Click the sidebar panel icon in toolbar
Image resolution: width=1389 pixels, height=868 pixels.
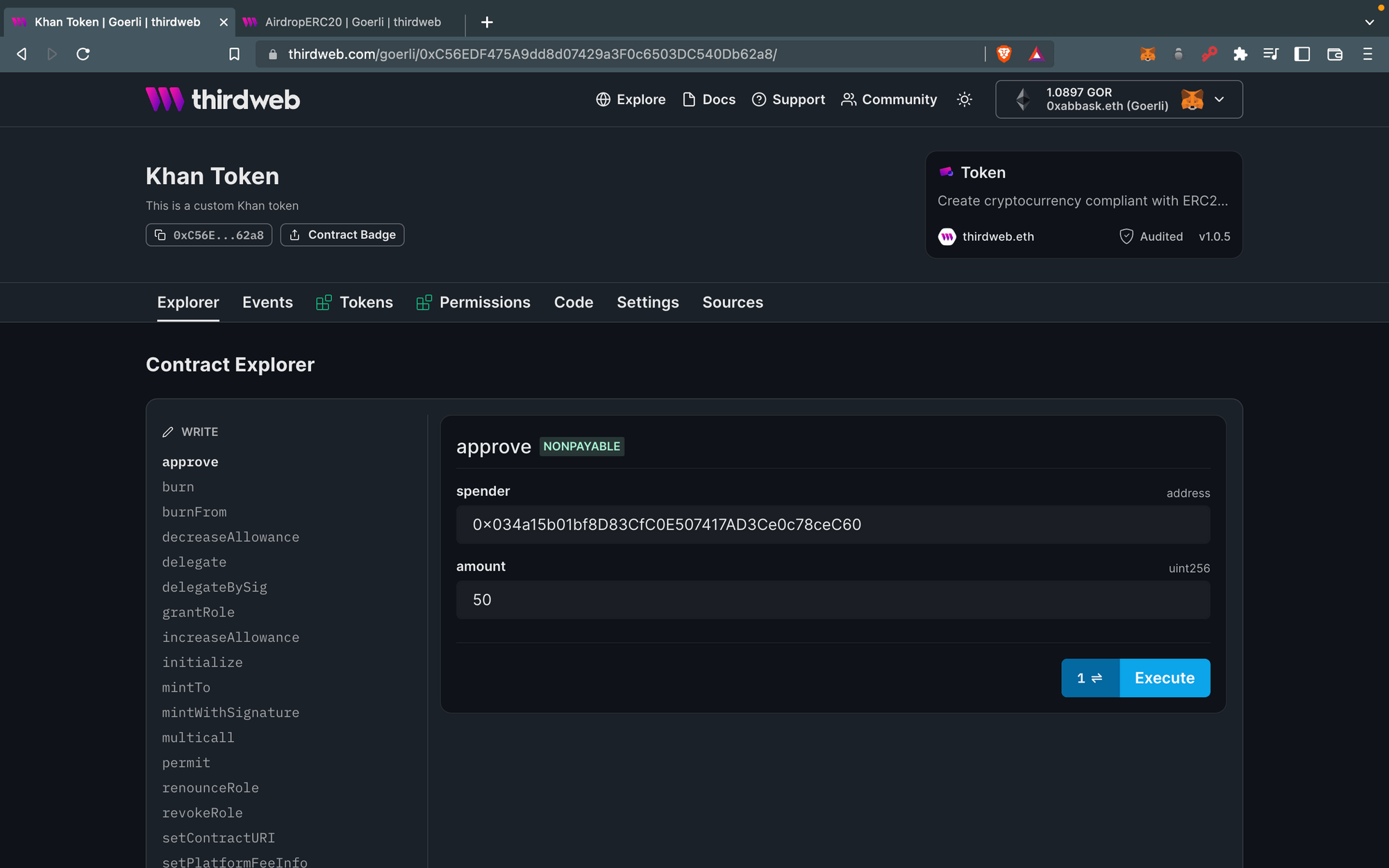(x=1301, y=53)
